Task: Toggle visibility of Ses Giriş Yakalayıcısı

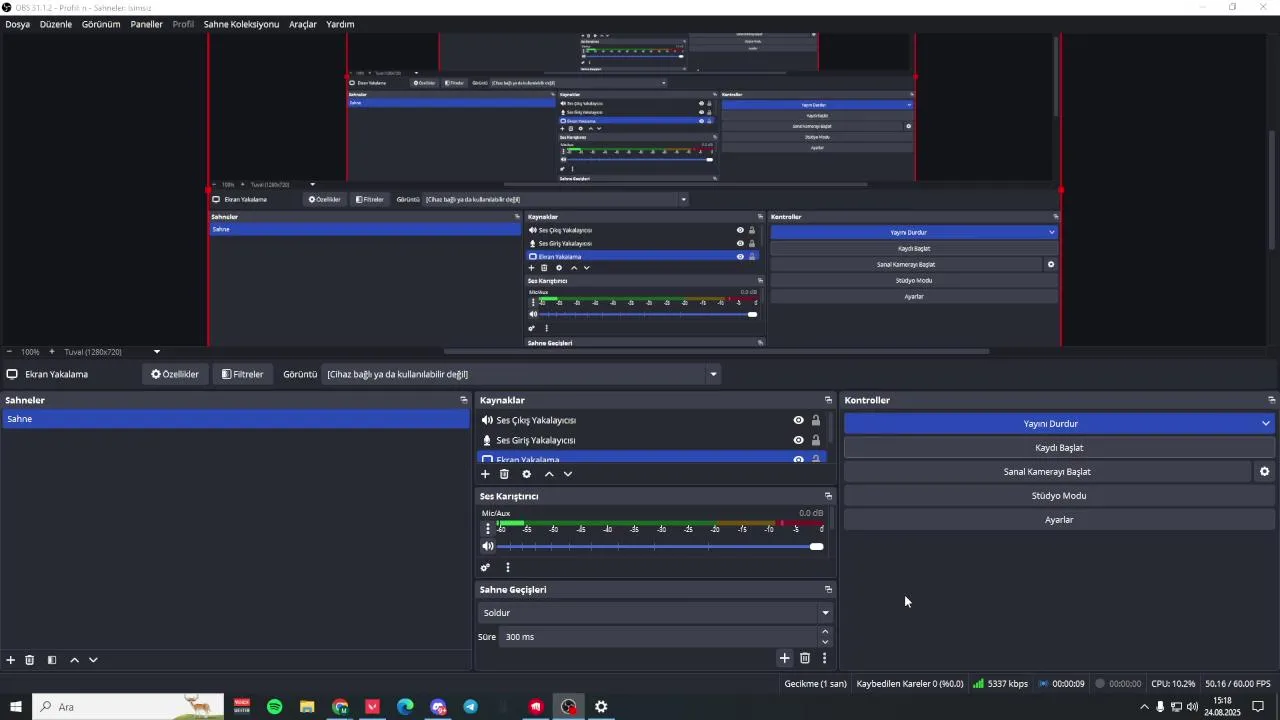Action: [x=798, y=440]
